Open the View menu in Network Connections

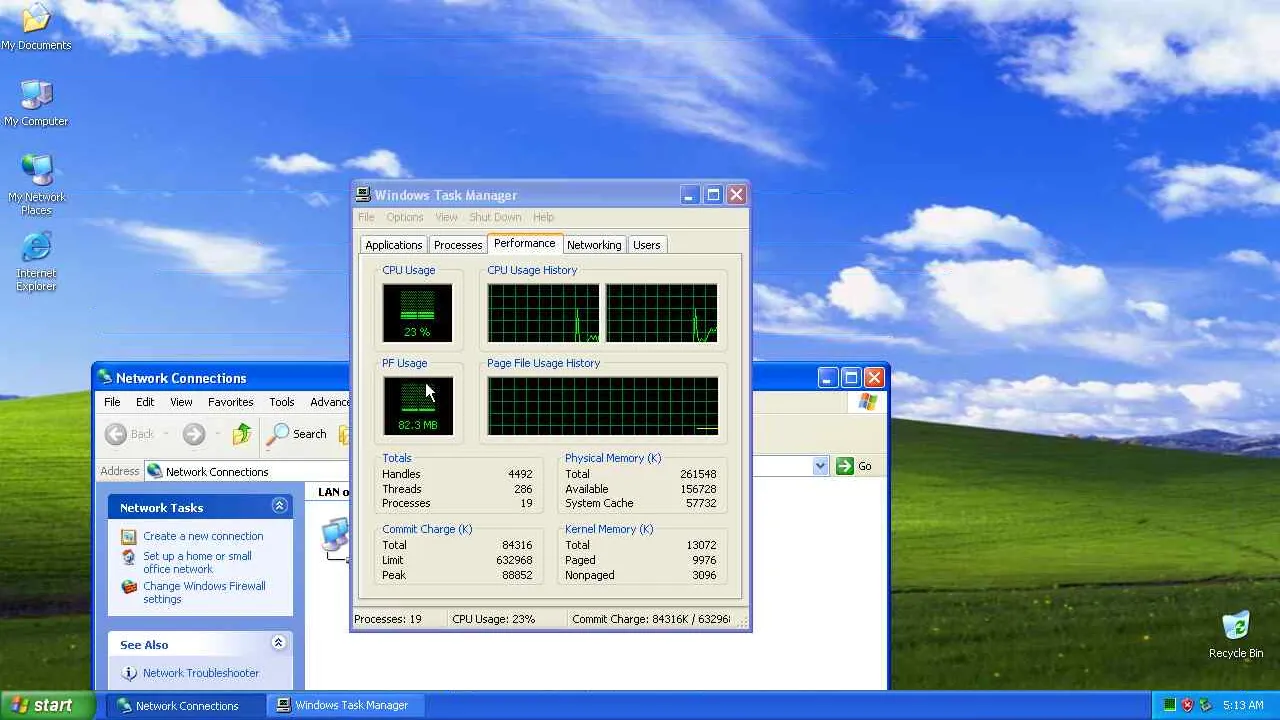point(181,402)
